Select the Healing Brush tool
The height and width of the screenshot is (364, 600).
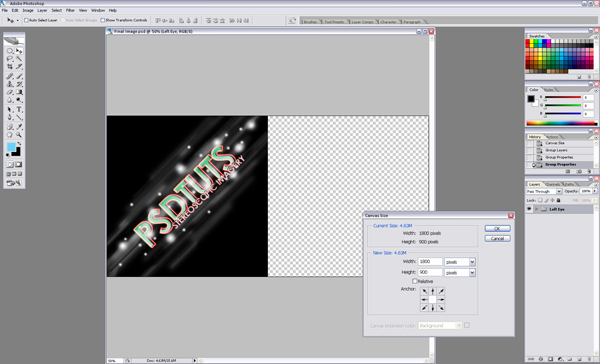[x=10, y=76]
